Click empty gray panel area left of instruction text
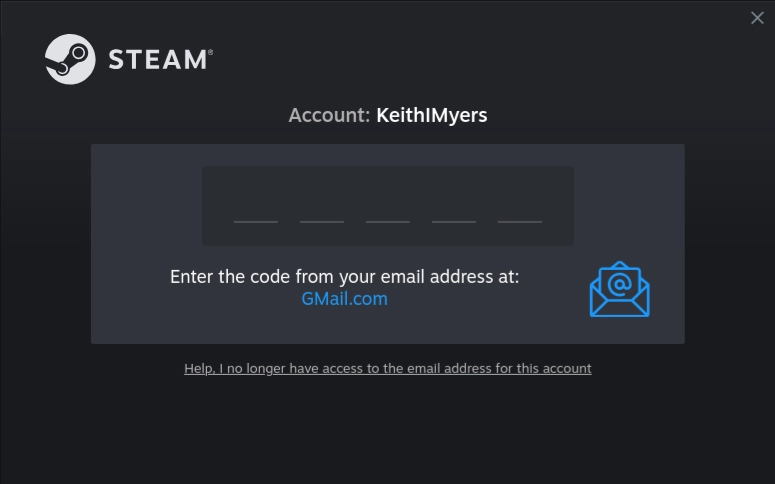This screenshot has width=775, height=484. (x=130, y=289)
